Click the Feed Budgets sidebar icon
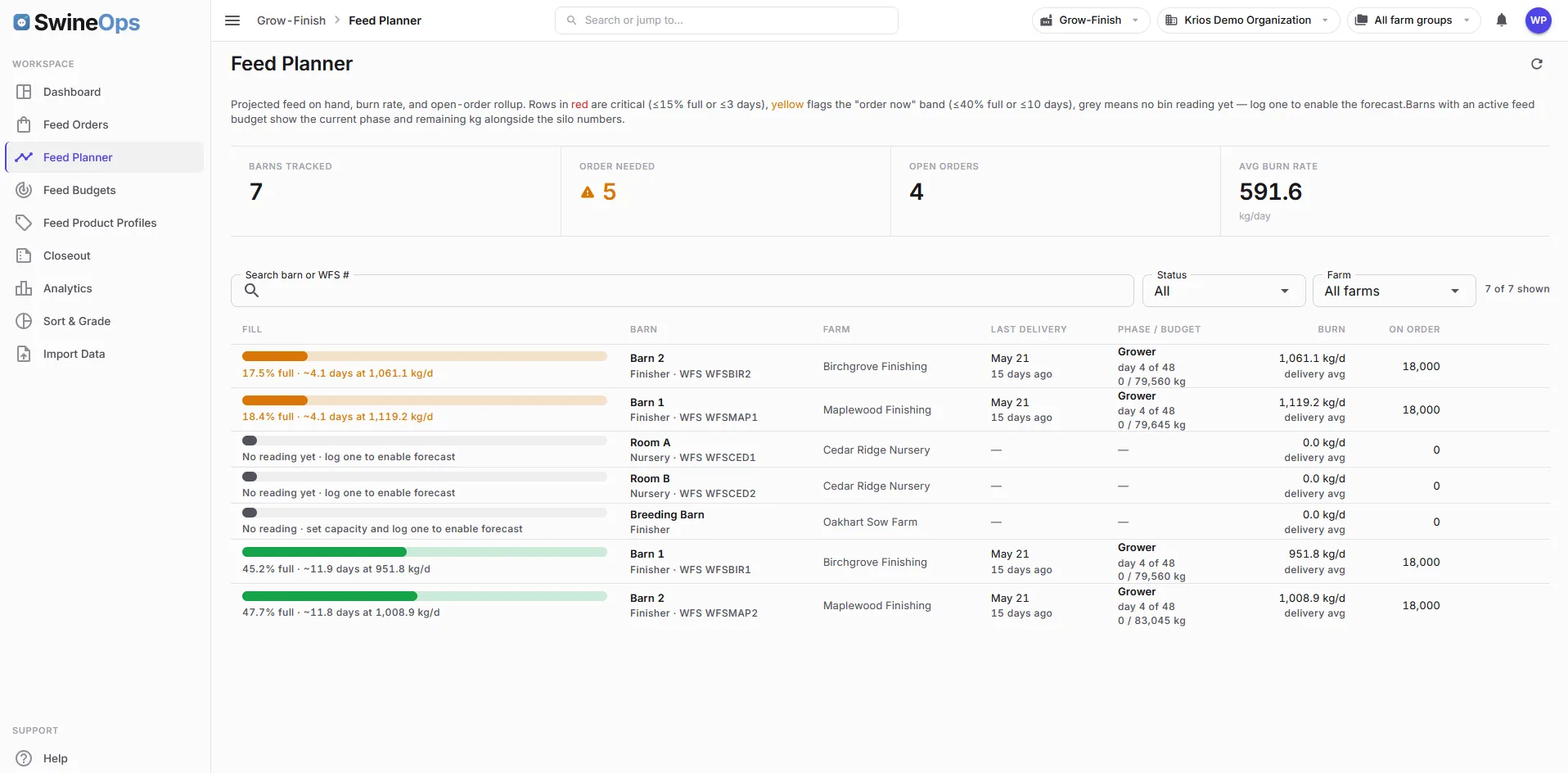Screen dimensions: 1568x773 pyautogui.click(x=24, y=190)
